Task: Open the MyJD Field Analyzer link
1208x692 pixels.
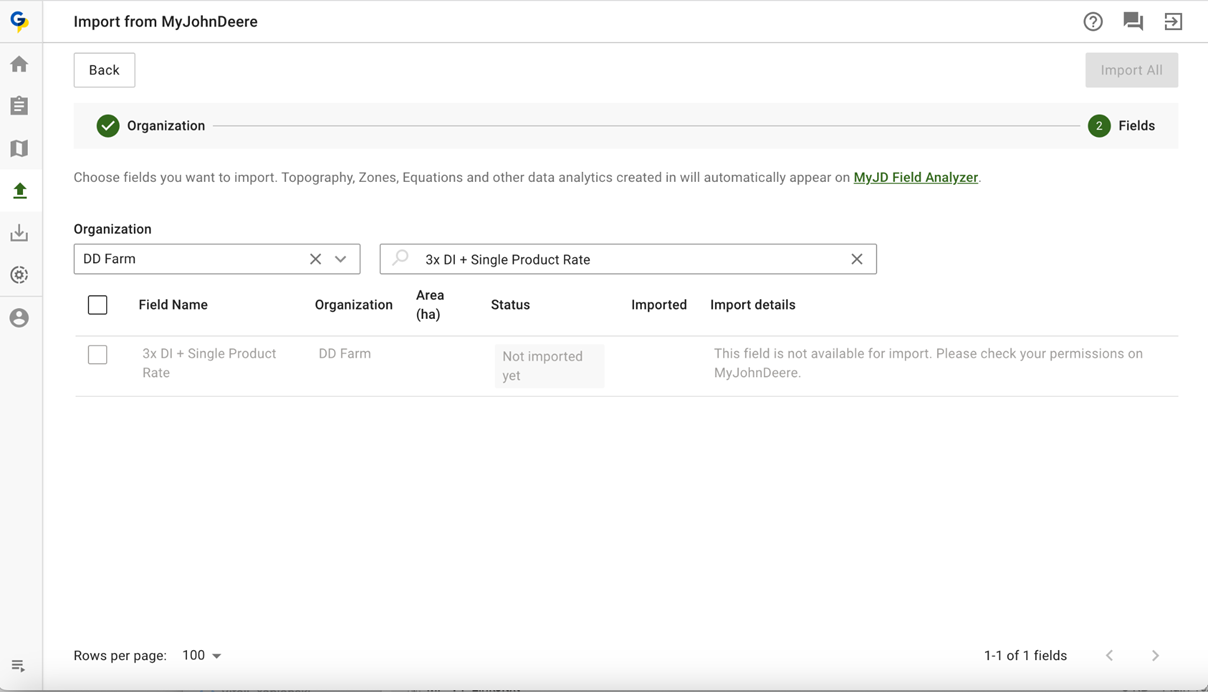Action: pyautogui.click(x=915, y=178)
